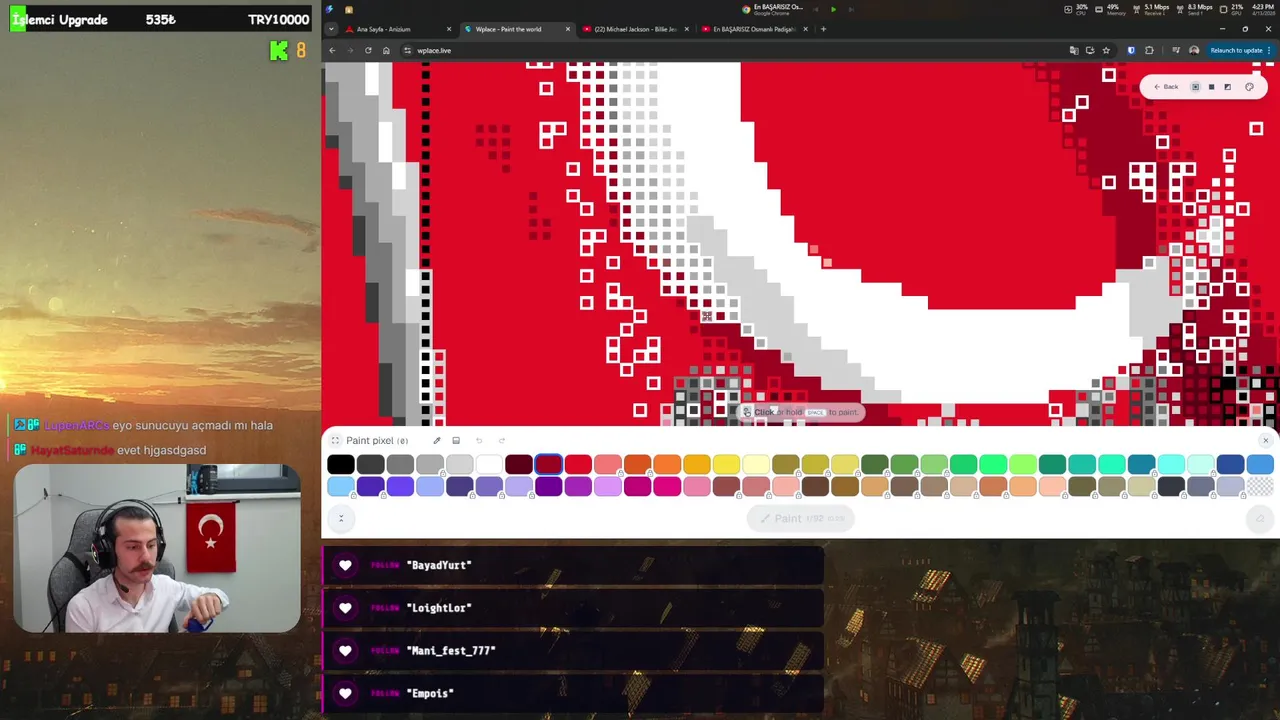Open the tab search dropdown
The height and width of the screenshot is (720, 1280).
[x=331, y=29]
